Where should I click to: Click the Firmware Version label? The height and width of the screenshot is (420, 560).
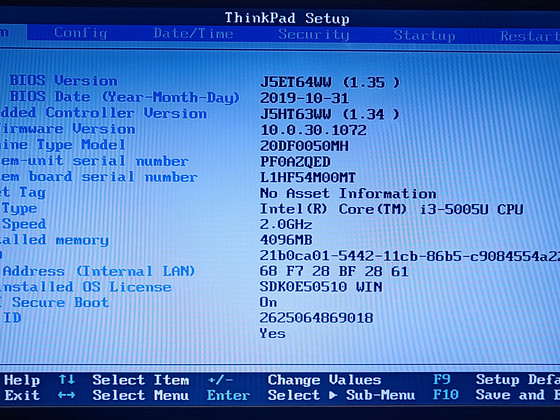68,129
